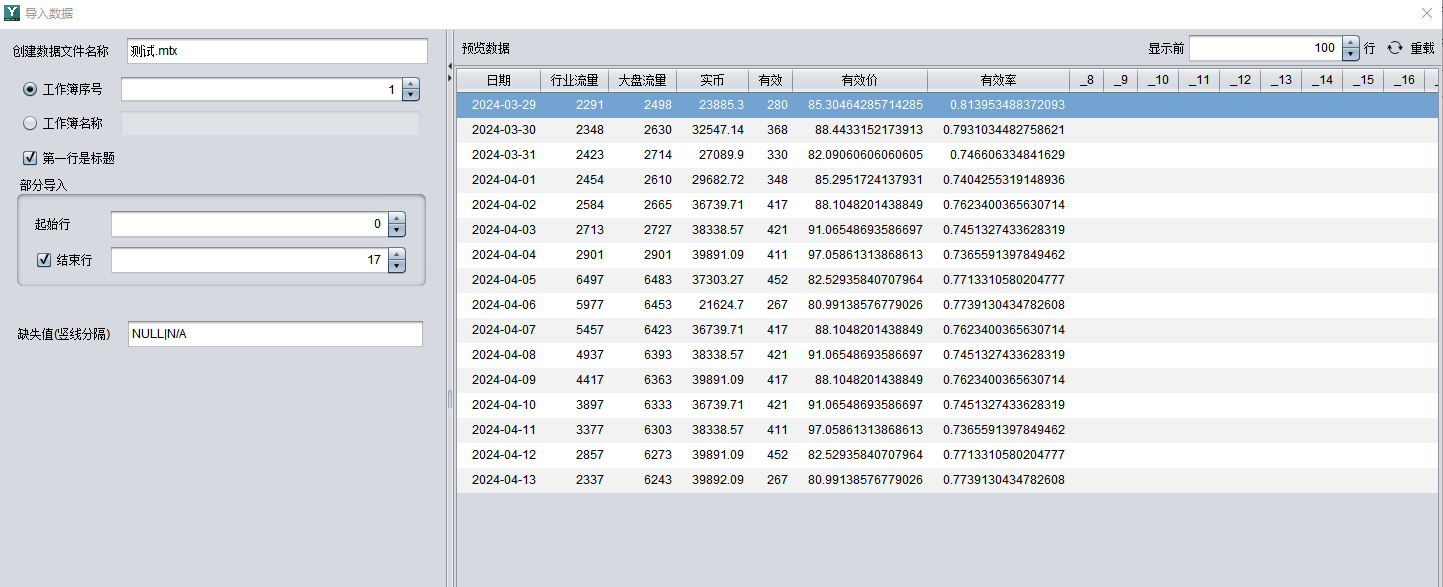
Task: Click the 日期 column header
Action: (498, 80)
